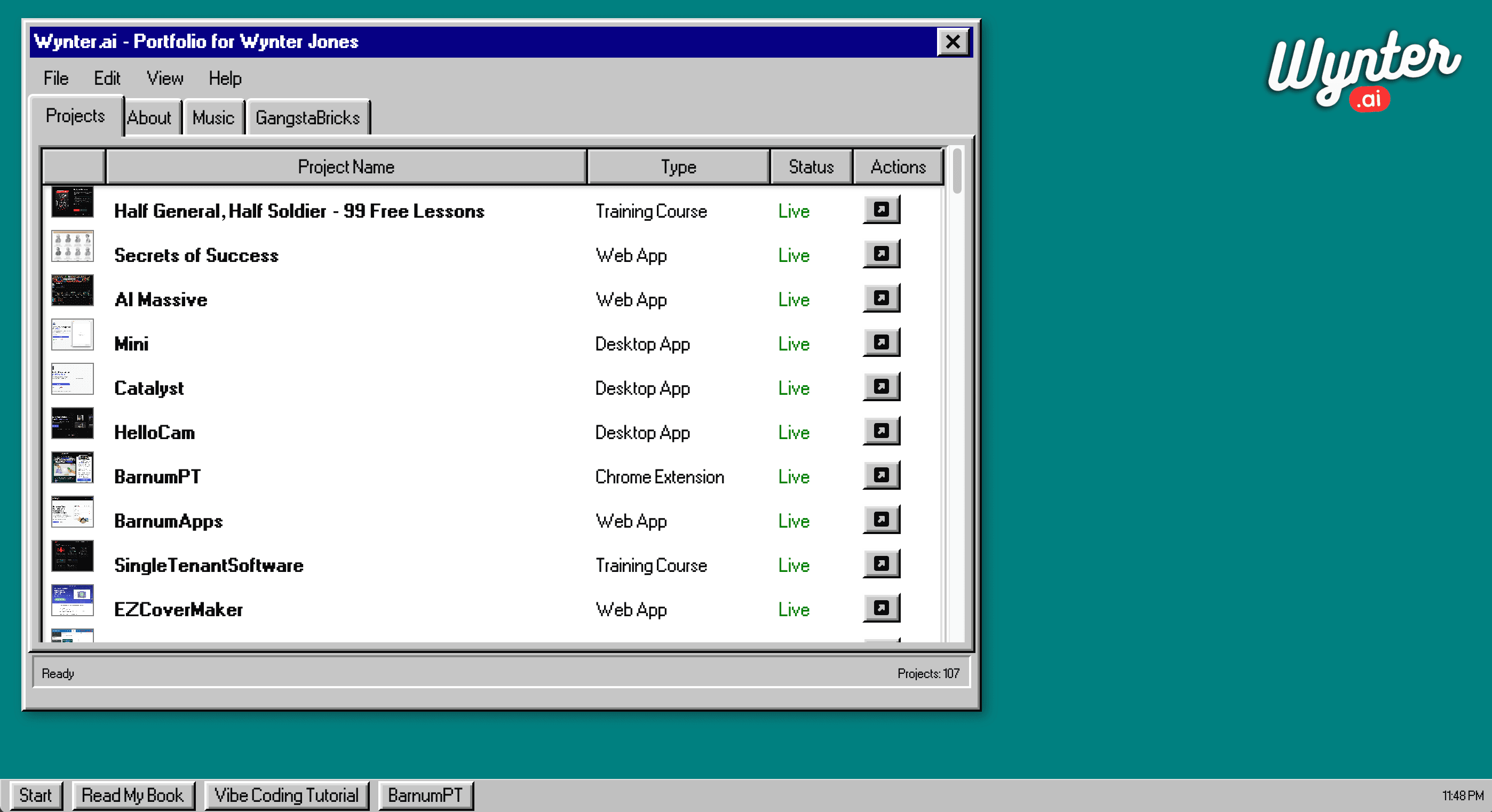Click the 'BarnumPT' name in the project list
Image resolution: width=1492 pixels, height=812 pixels.
coord(157,476)
